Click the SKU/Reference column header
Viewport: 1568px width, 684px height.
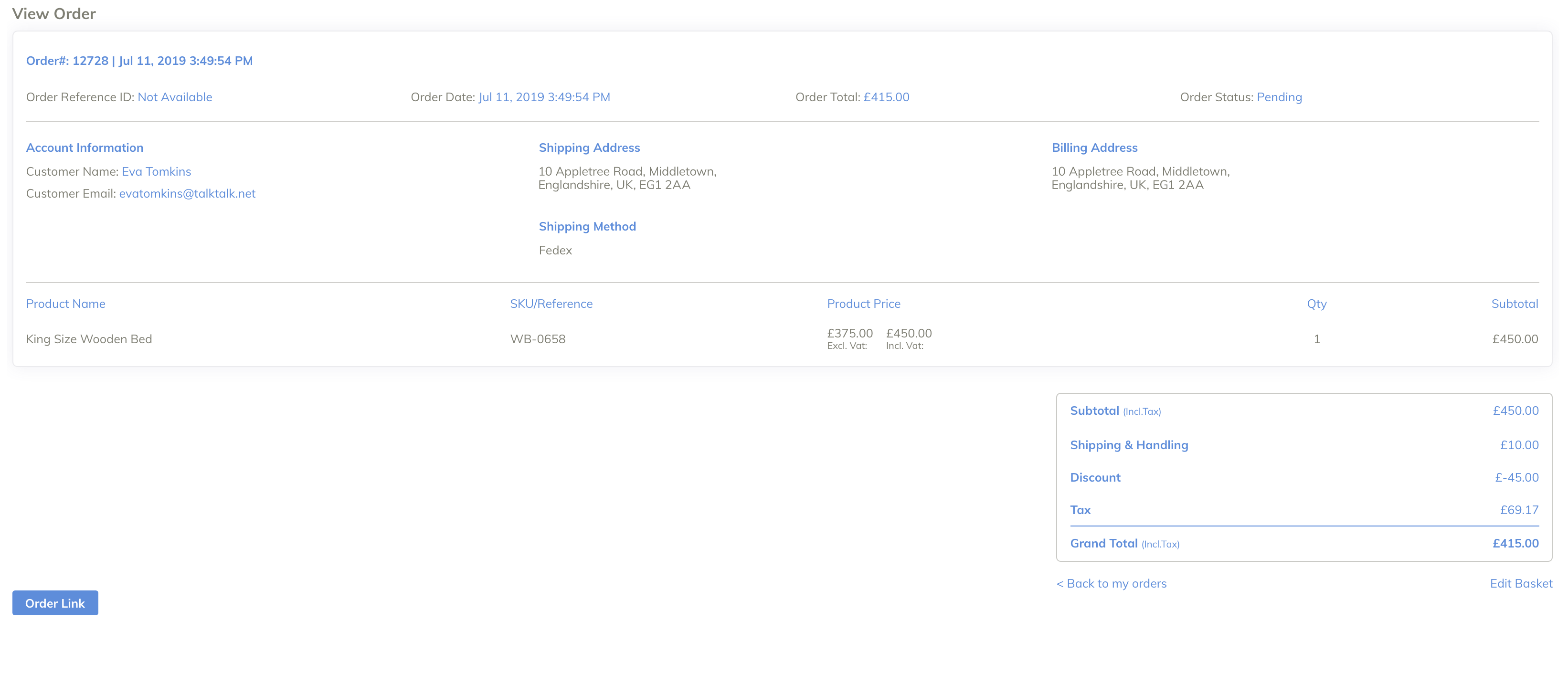point(551,304)
